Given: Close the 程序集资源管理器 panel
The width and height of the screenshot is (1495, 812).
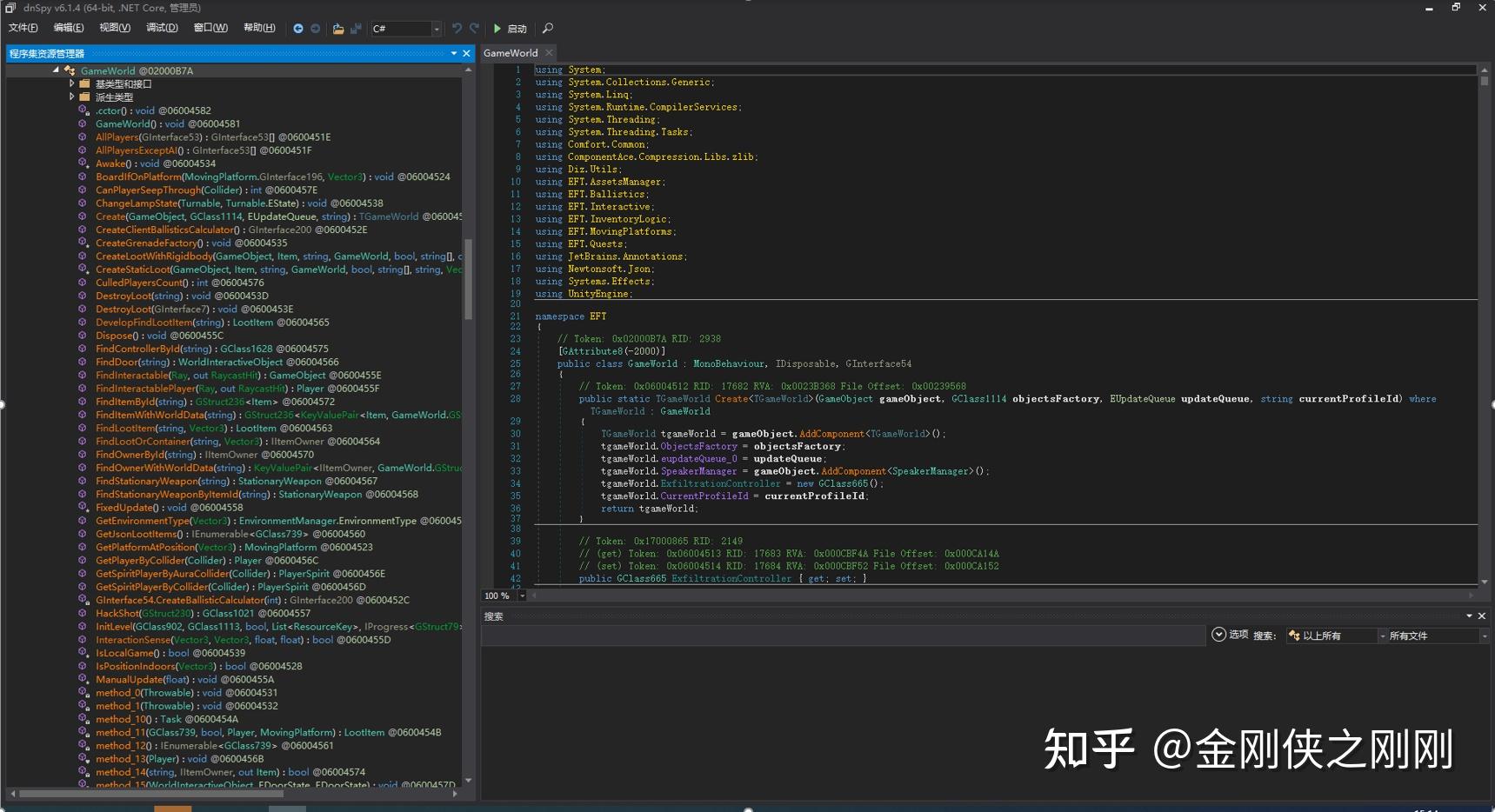Looking at the screenshot, I should [466, 54].
